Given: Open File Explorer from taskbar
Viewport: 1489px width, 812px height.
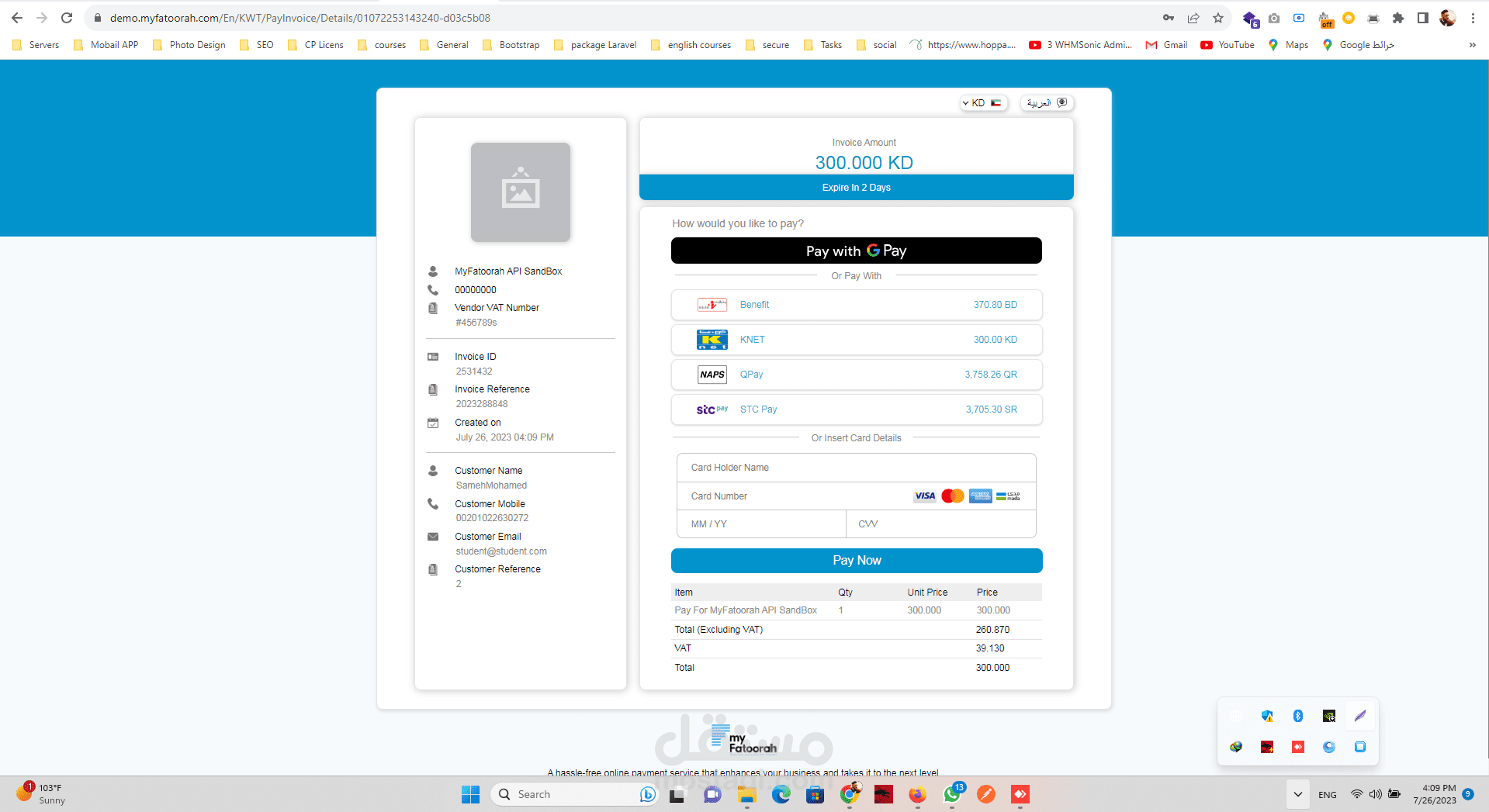Looking at the screenshot, I should 746,794.
